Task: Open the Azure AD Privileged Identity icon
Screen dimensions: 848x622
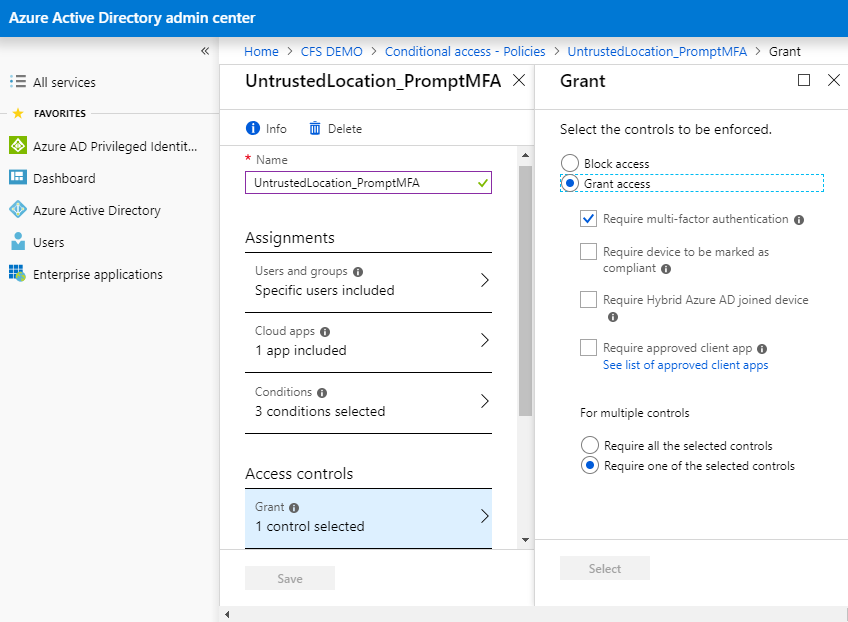Action: pyautogui.click(x=18, y=145)
